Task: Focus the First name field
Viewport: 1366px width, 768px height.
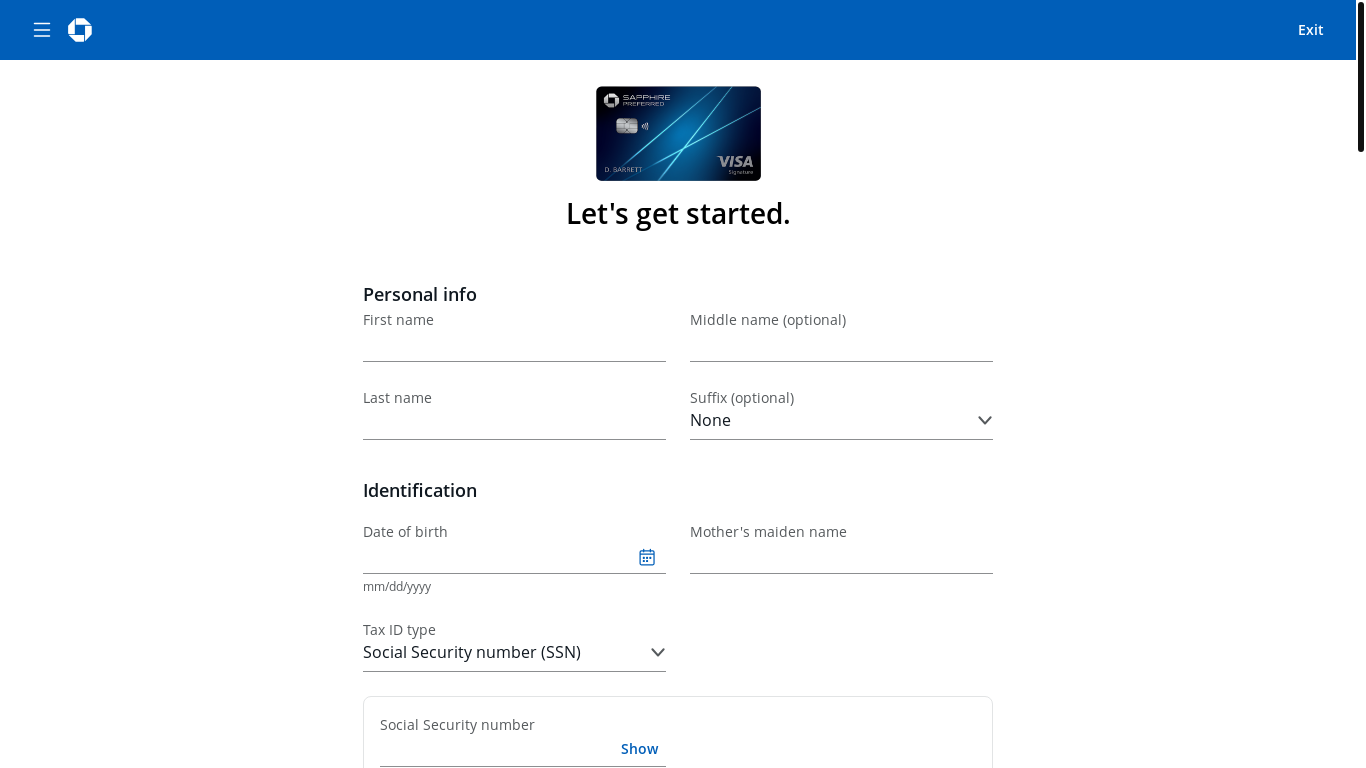Action: coord(514,346)
